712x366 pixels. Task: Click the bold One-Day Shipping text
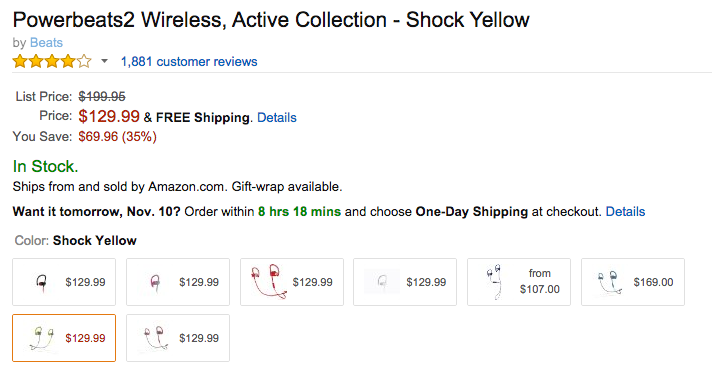pyautogui.click(x=472, y=212)
